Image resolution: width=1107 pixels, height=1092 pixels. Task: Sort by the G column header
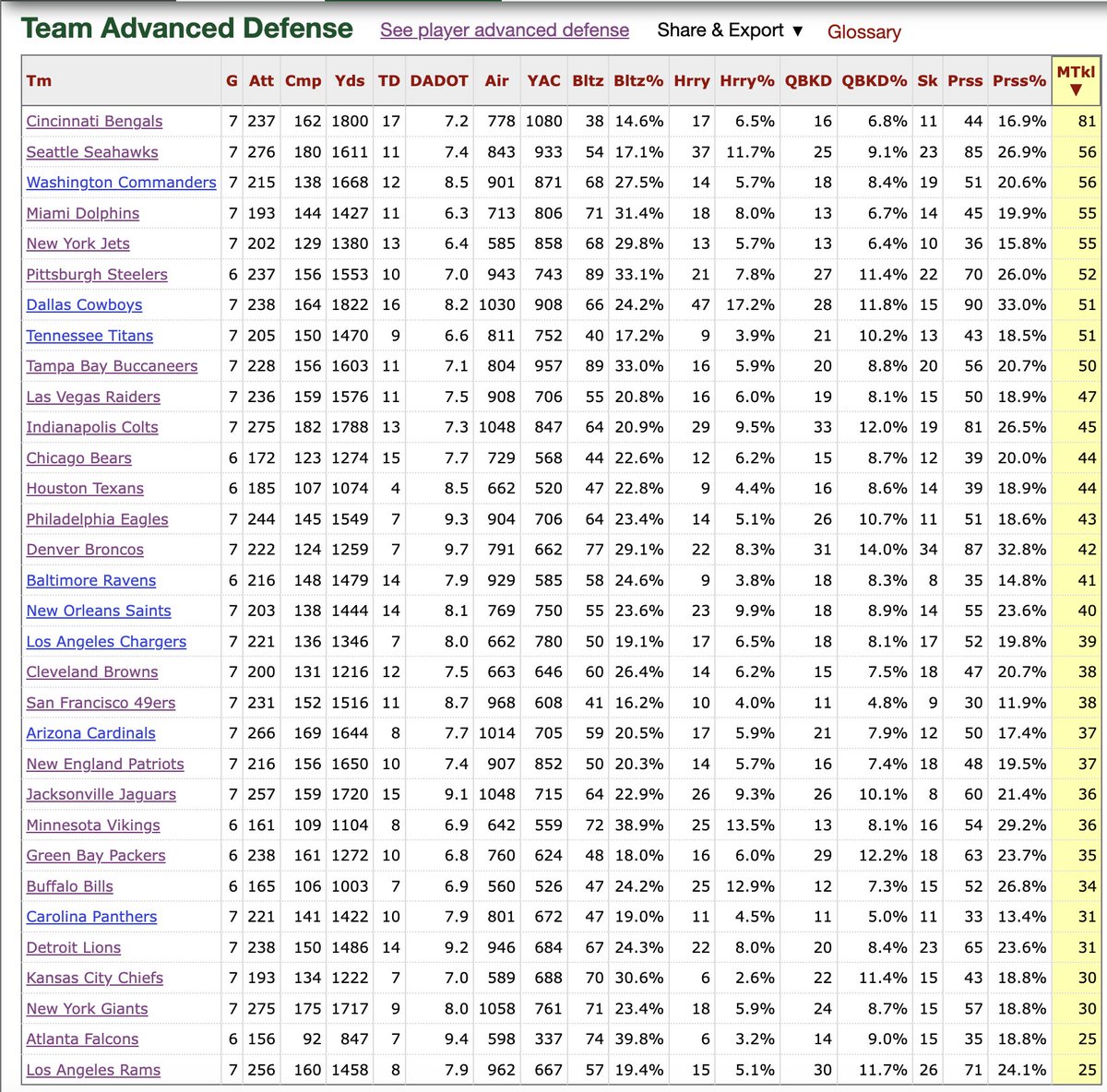[232, 80]
